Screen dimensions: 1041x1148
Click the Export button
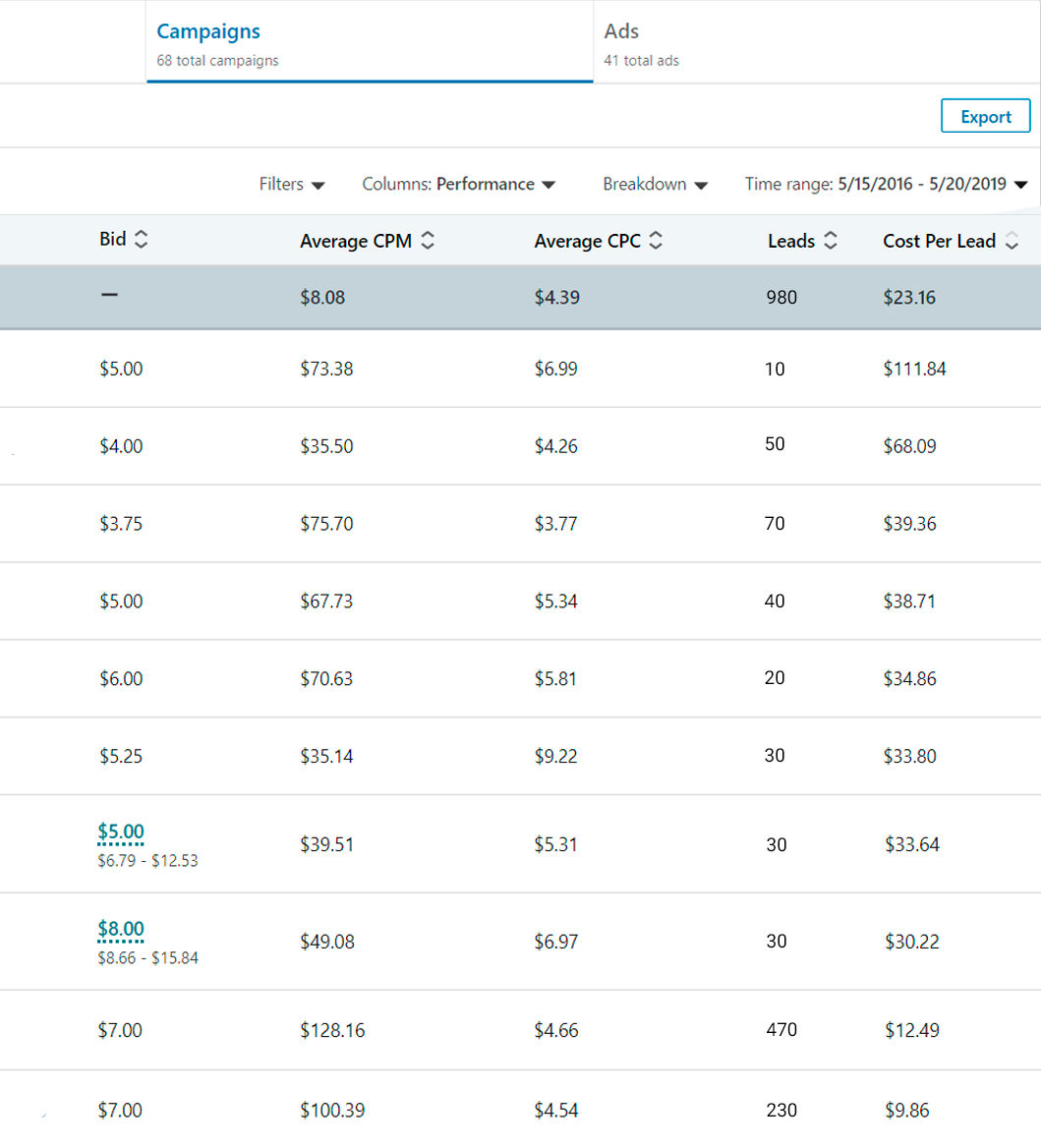click(x=985, y=116)
